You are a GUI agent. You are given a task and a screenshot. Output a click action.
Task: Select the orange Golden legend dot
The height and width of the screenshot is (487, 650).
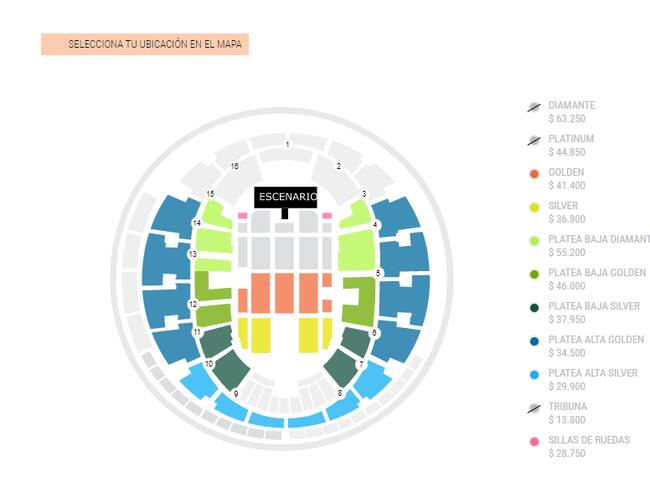[x=534, y=173]
